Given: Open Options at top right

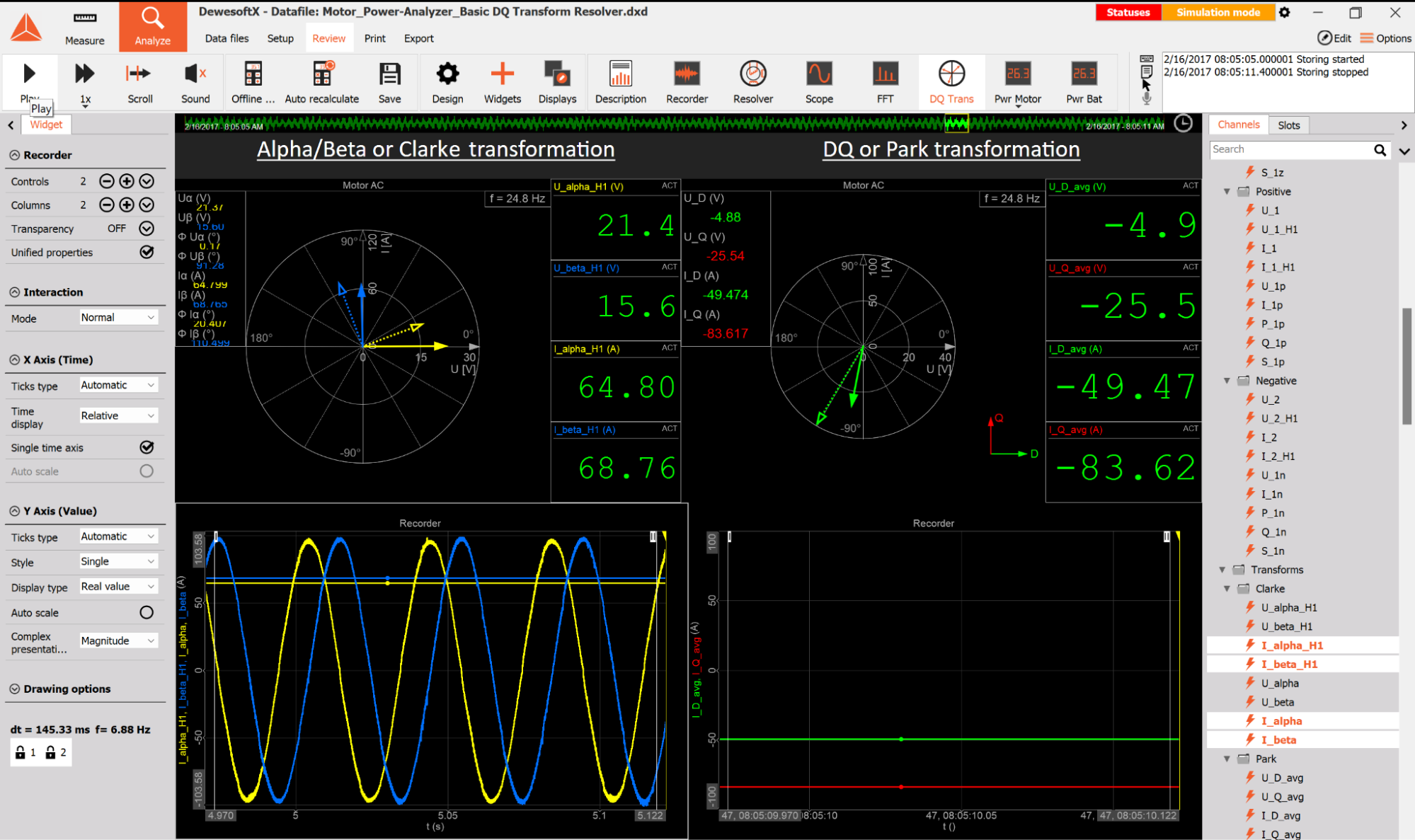Looking at the screenshot, I should tap(1385, 38).
